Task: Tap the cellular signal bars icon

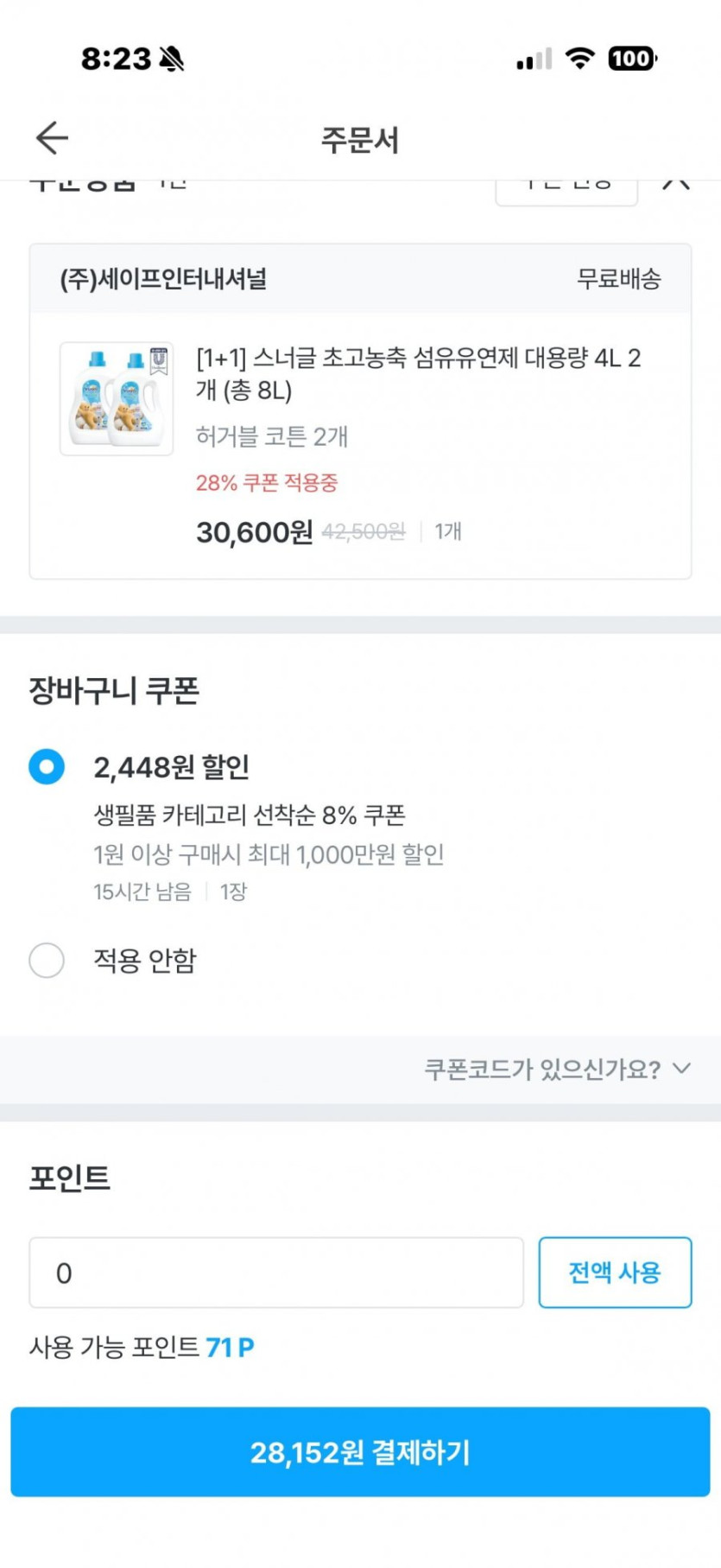Action: tap(534, 59)
